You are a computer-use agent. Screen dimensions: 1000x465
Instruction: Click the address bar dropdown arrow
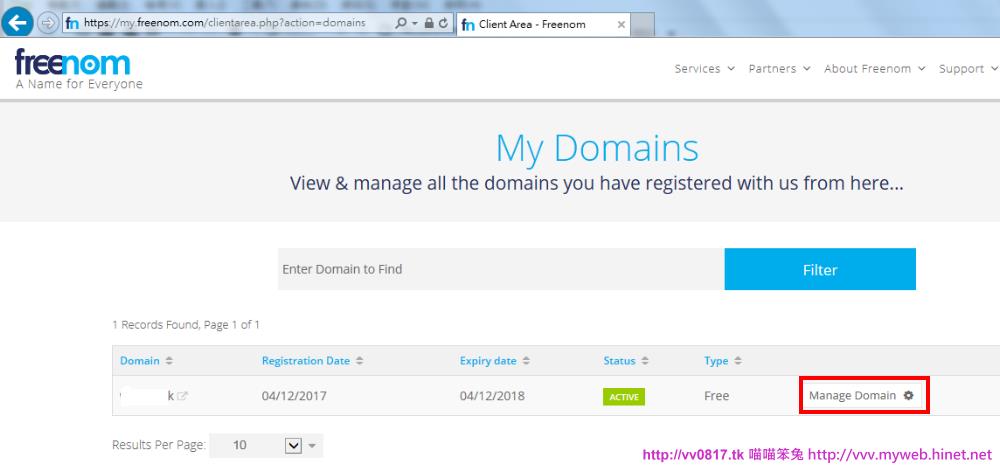(415, 23)
